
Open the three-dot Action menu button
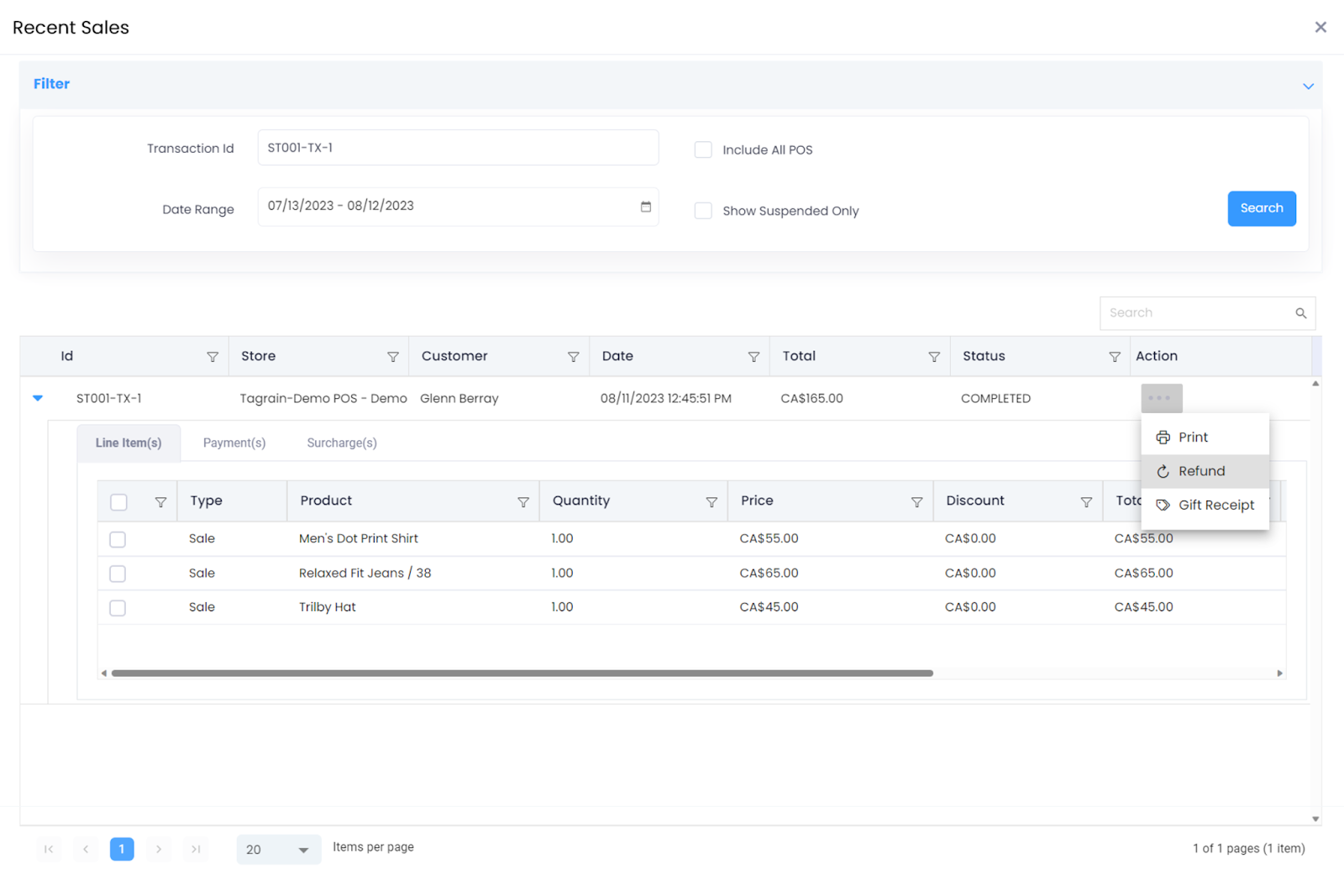(x=1161, y=398)
